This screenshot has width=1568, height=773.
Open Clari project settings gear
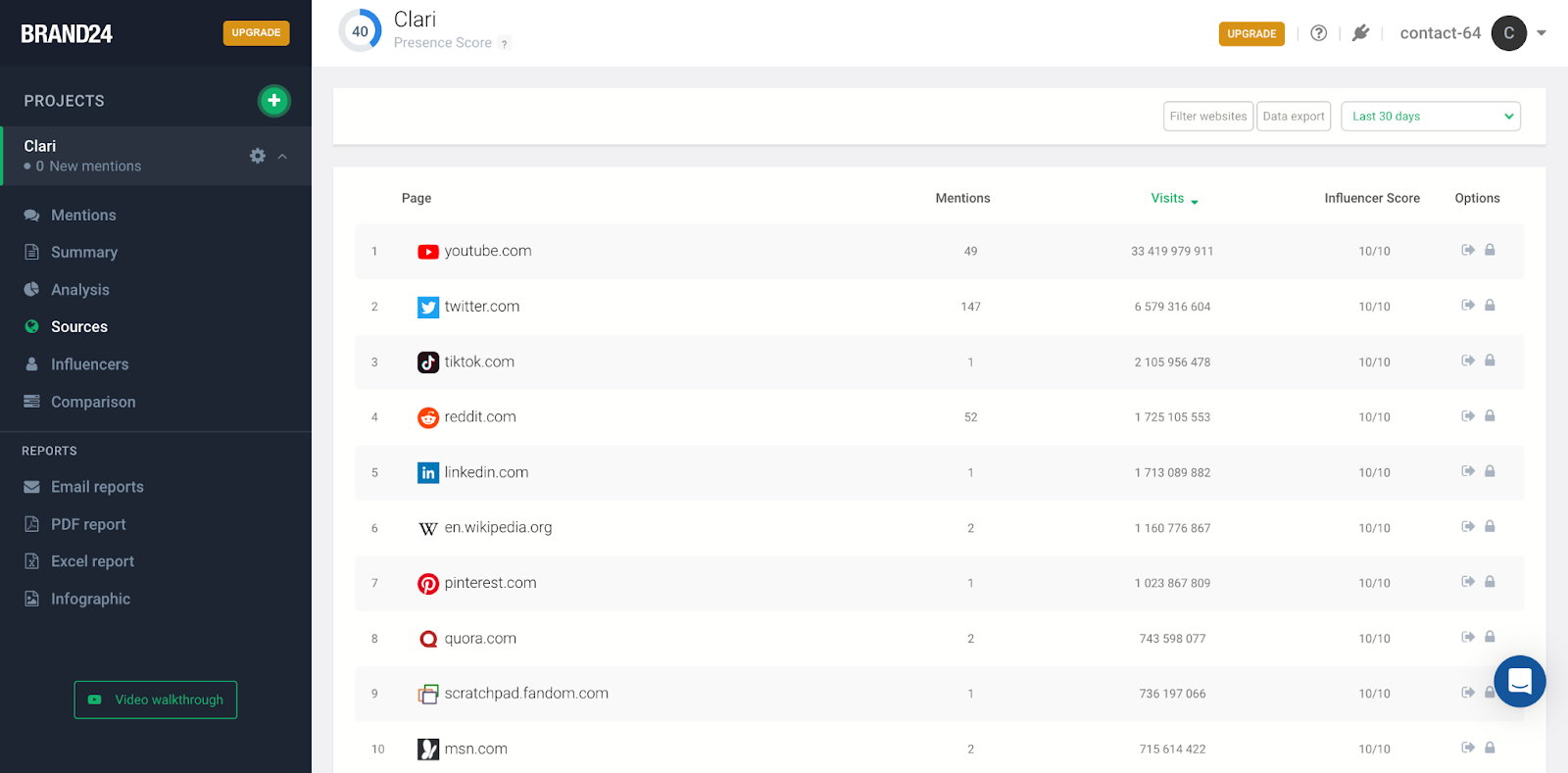tap(258, 156)
